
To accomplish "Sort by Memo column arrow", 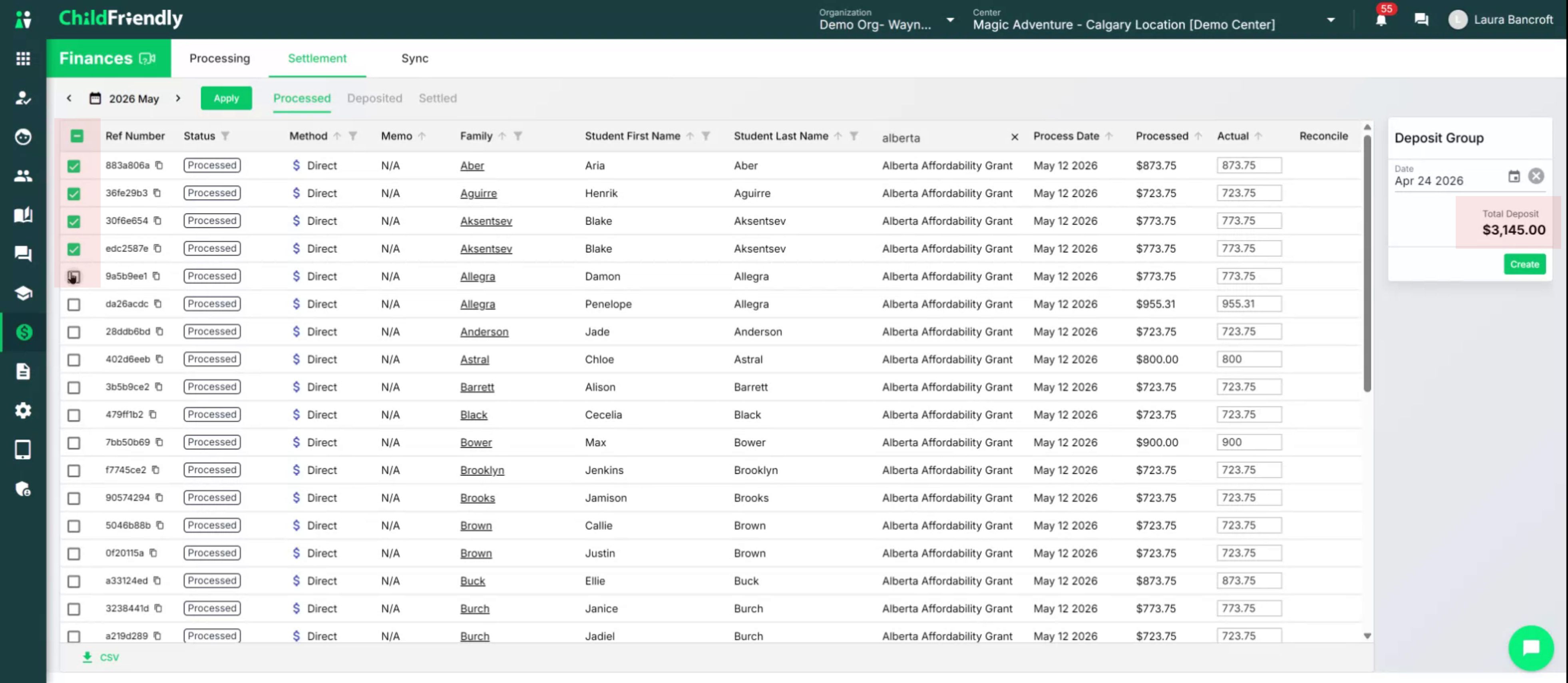I will (421, 136).
